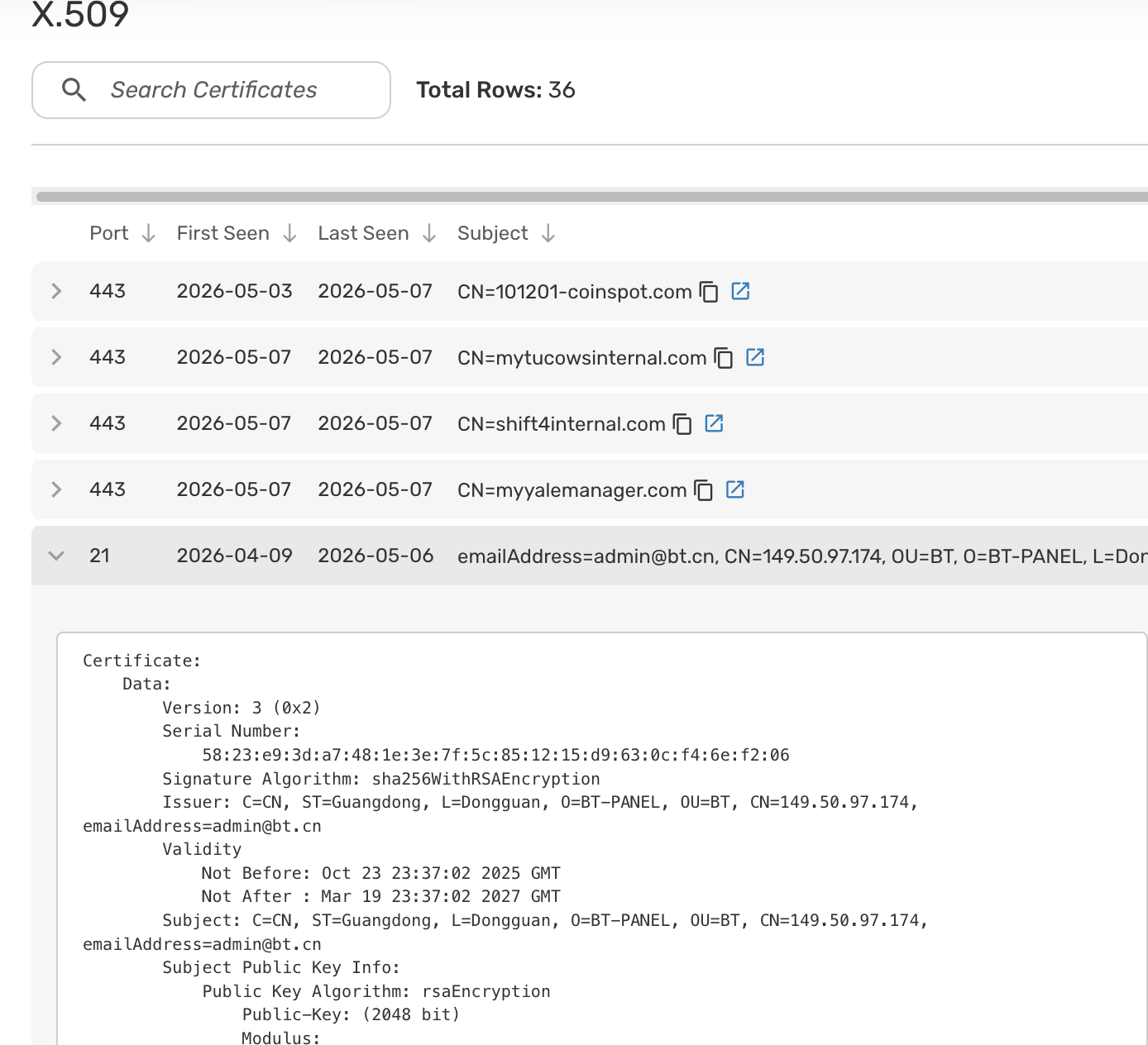Copy the CN=myyalemanager.com subject

[704, 490]
